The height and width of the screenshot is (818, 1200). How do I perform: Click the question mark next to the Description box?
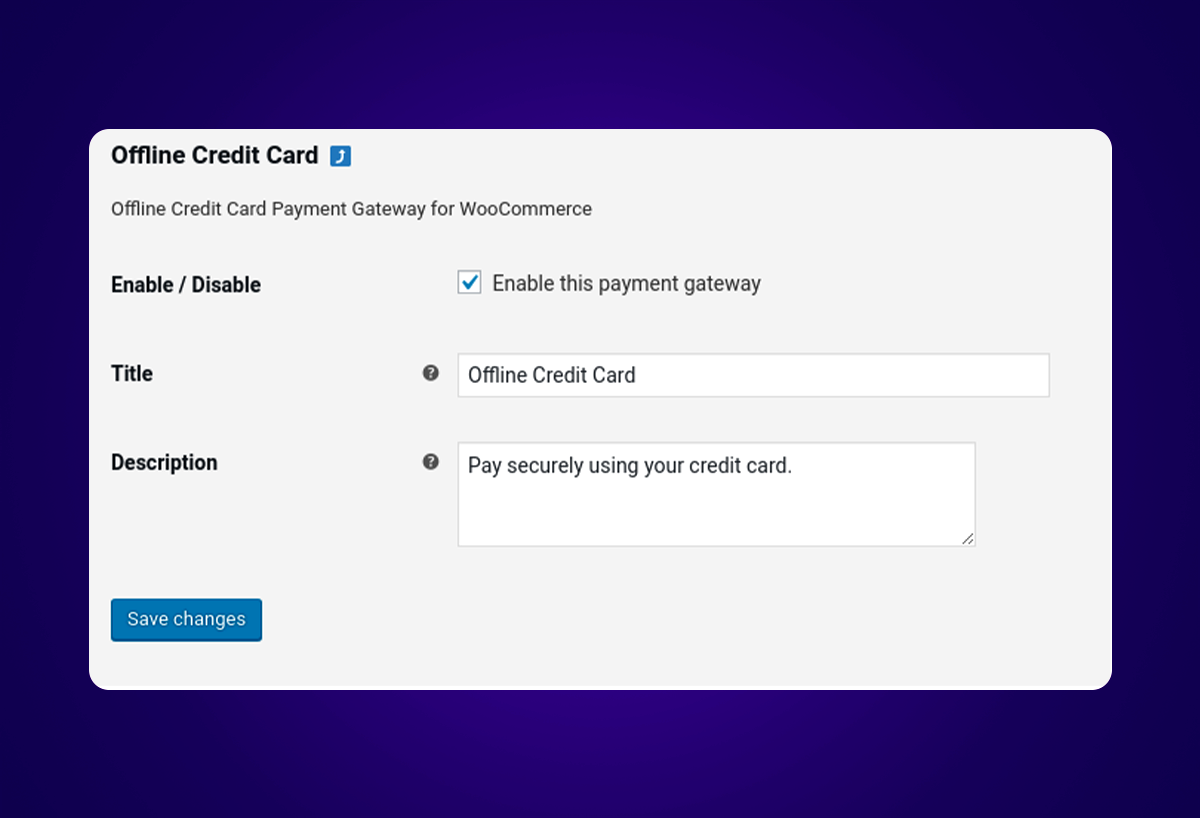point(430,462)
